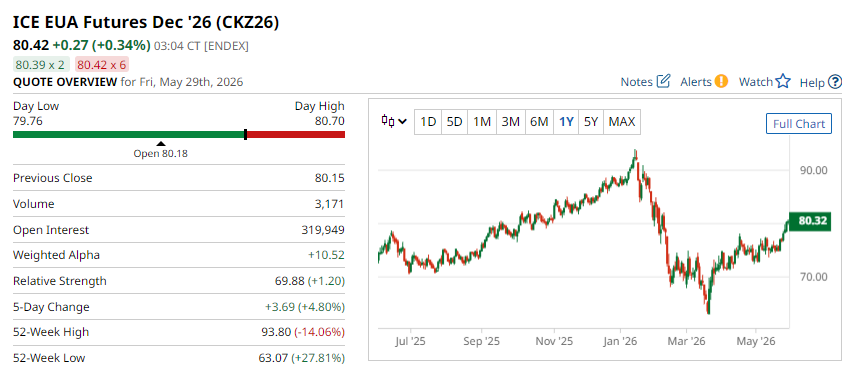Click the QUOTE OVERVIEW heading
The width and height of the screenshot is (854, 382).
coord(65,82)
